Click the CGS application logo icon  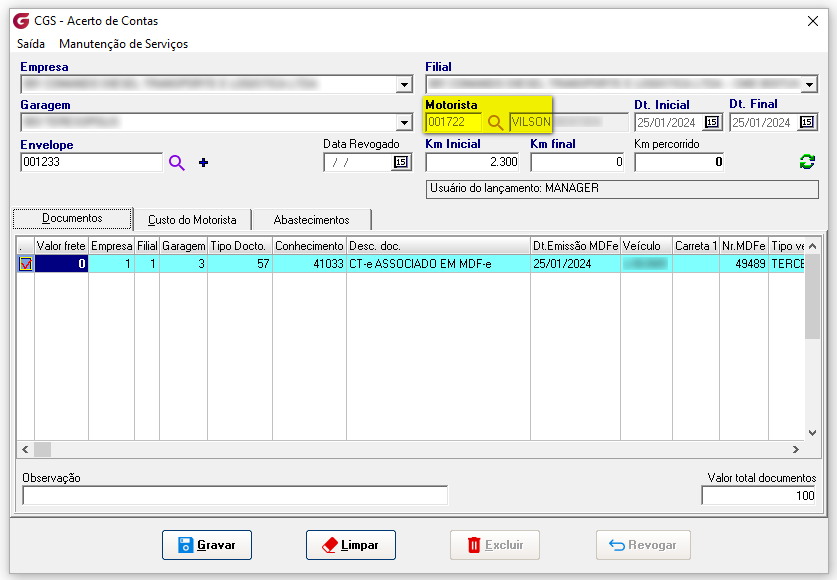(x=21, y=21)
